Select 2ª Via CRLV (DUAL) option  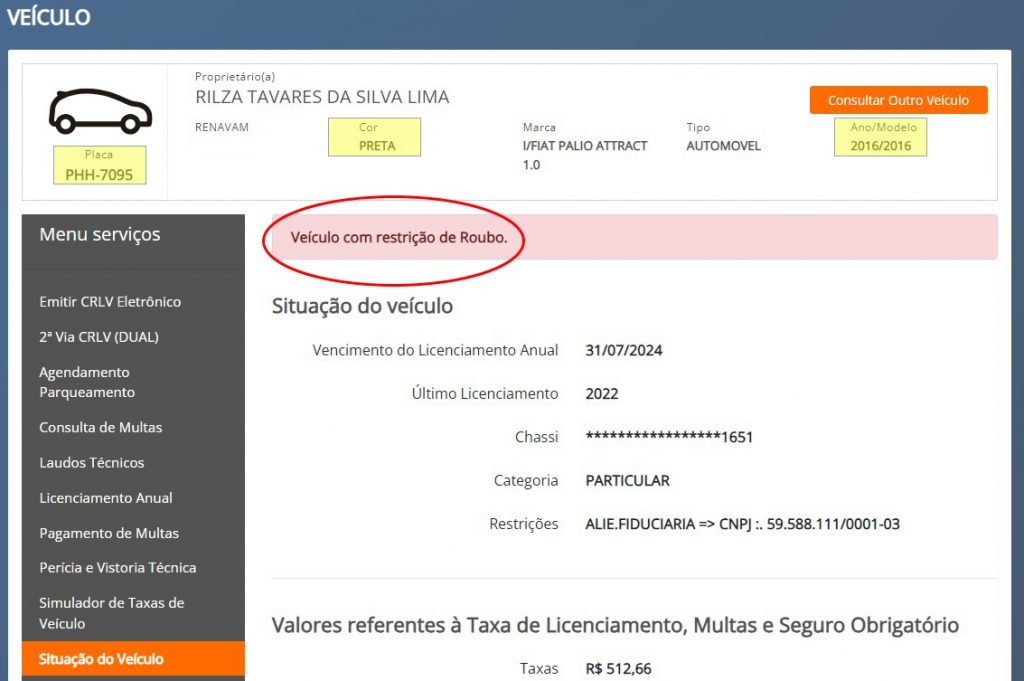click(99, 337)
